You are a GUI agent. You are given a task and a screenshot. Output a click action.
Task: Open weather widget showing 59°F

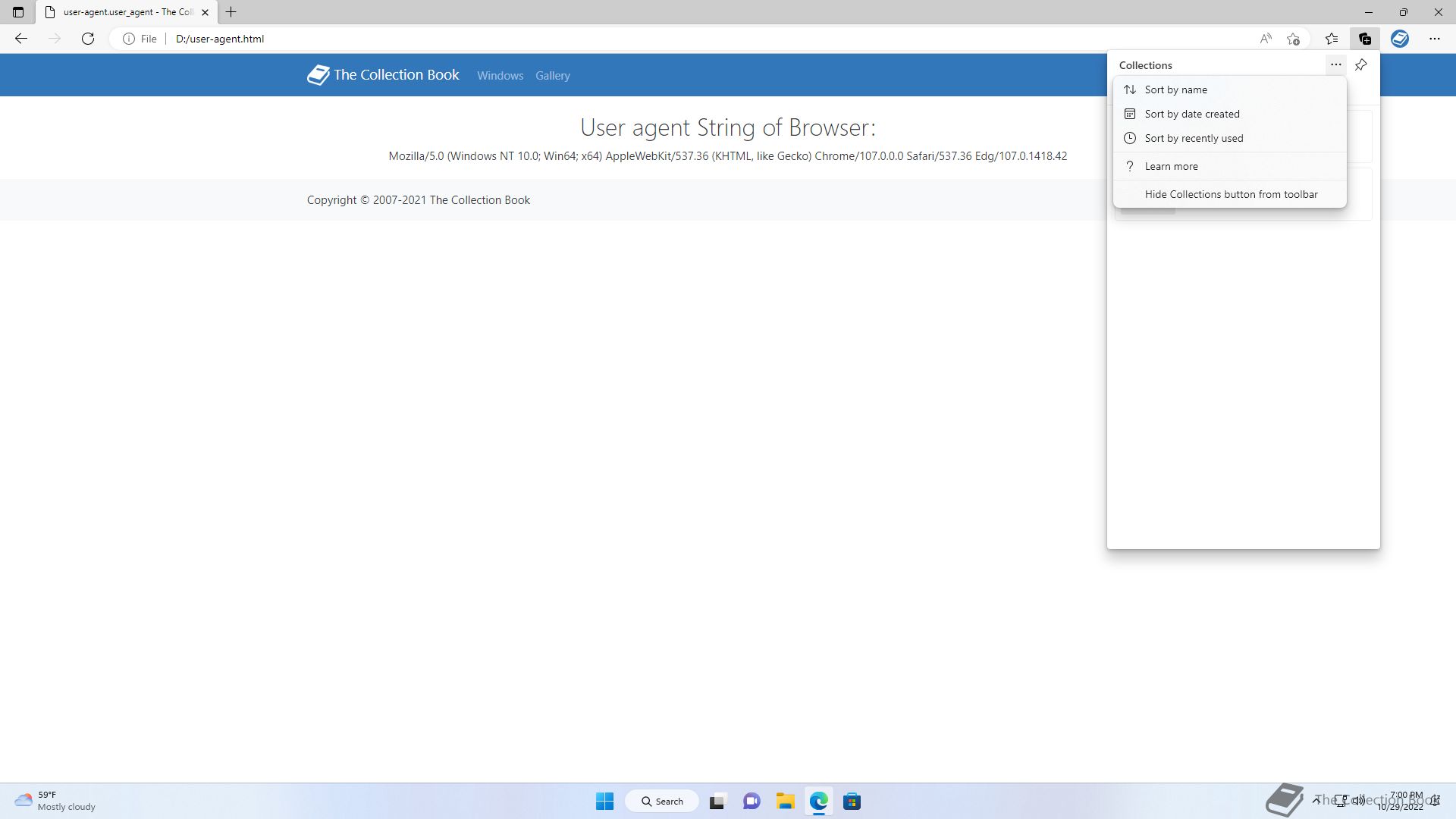(x=55, y=801)
